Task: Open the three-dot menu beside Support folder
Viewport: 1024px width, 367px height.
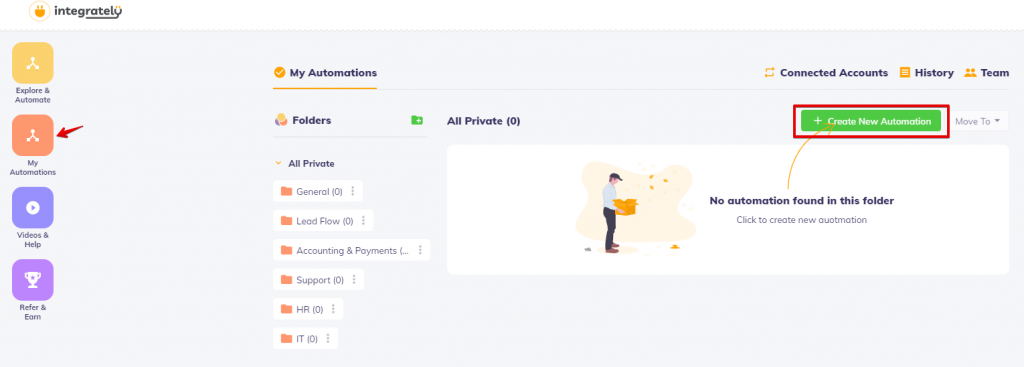Action: (354, 279)
